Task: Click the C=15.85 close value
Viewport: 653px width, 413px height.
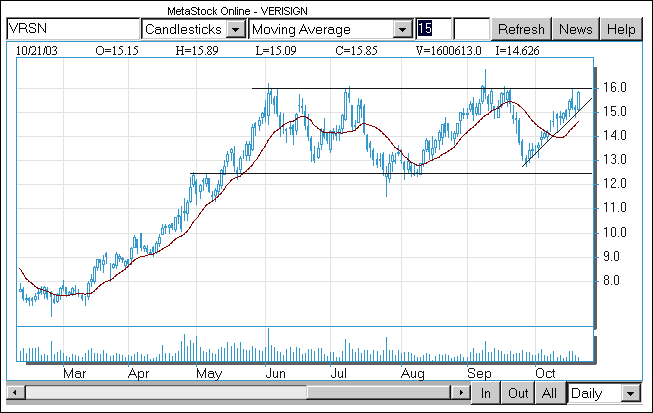Action: (356, 51)
